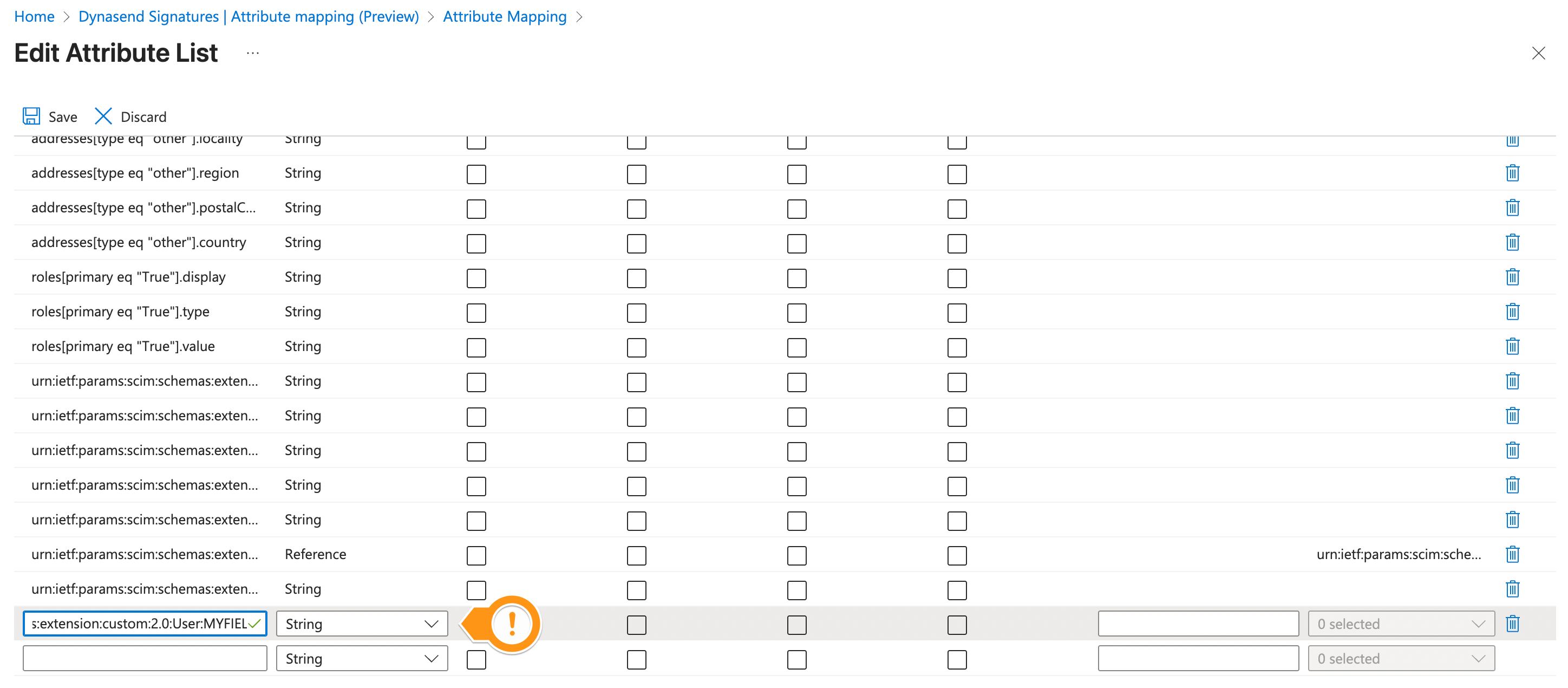Click the Dynasend Signatures breadcrumb link
This screenshot has height=688, width=1568.
point(249,16)
